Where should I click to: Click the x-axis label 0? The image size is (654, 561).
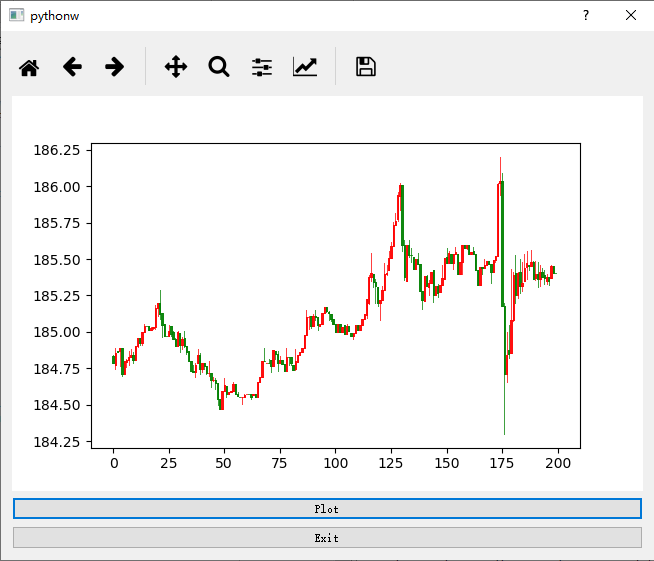(114, 463)
